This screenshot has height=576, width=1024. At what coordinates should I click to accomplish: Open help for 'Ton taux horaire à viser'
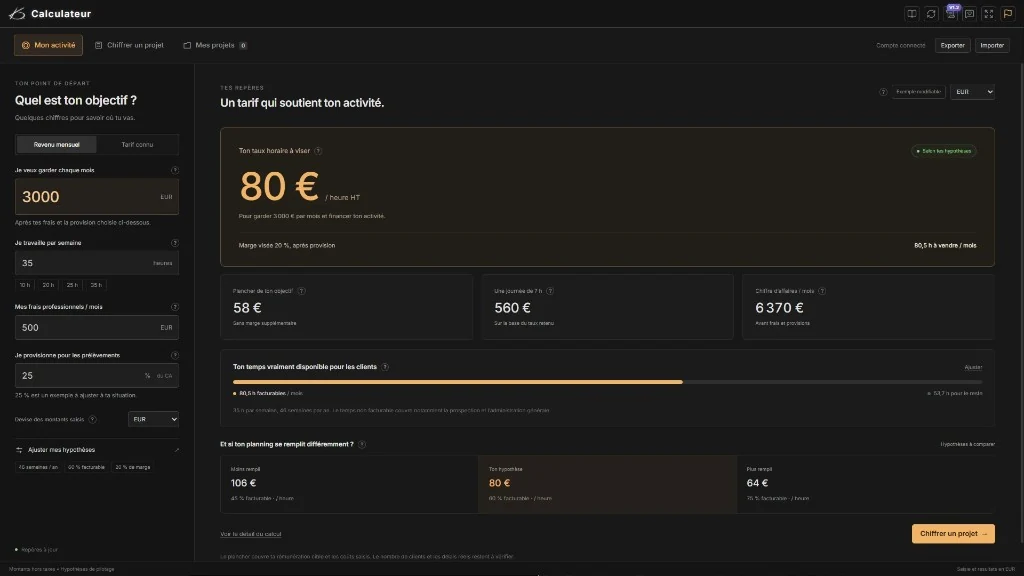click(x=318, y=151)
